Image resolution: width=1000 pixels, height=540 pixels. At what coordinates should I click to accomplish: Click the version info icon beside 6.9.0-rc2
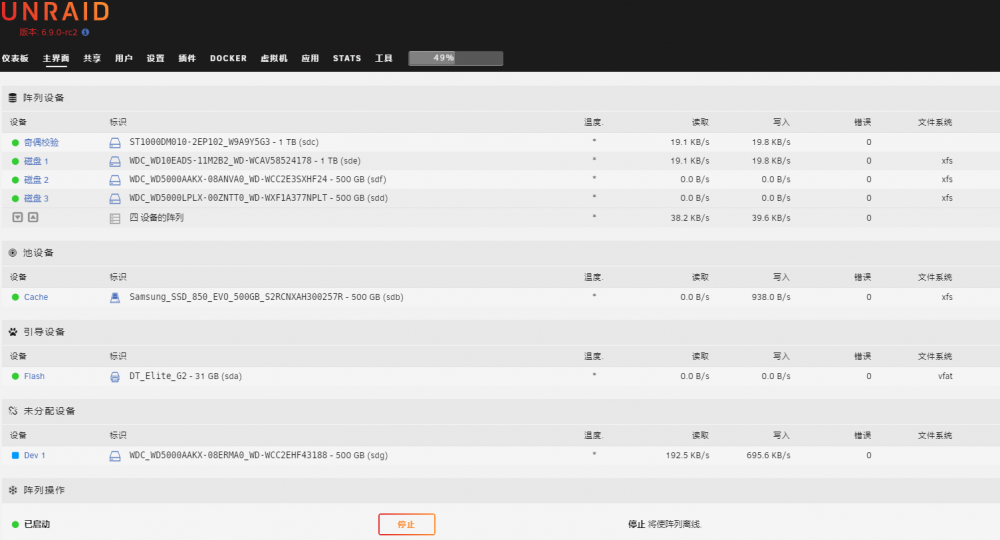click(85, 32)
